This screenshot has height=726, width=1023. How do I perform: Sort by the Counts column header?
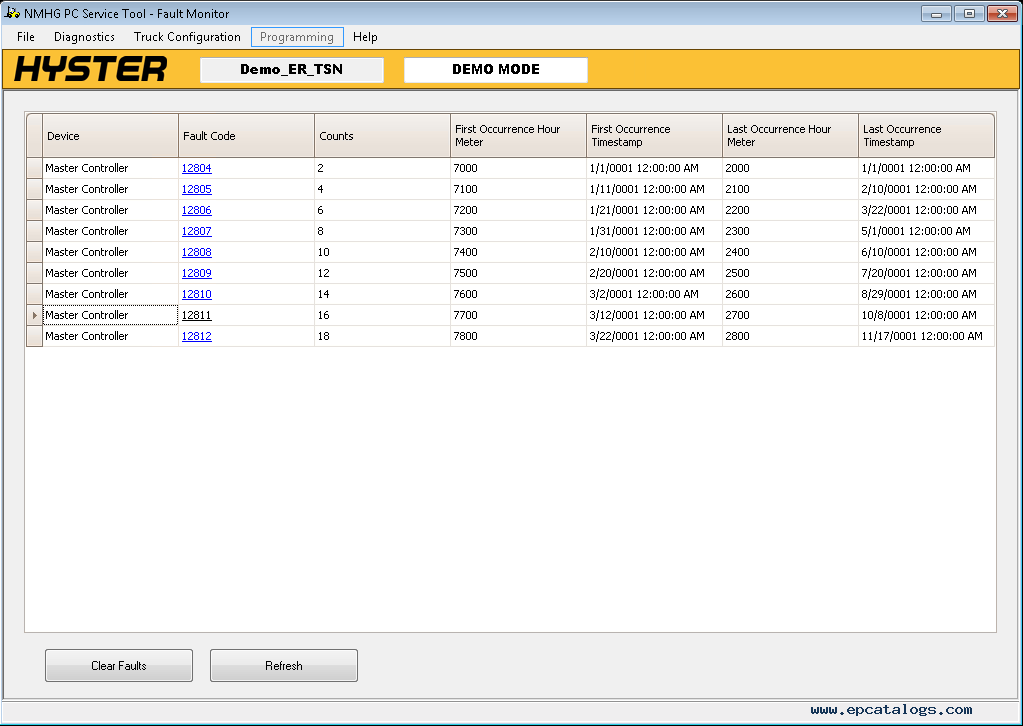coord(382,136)
